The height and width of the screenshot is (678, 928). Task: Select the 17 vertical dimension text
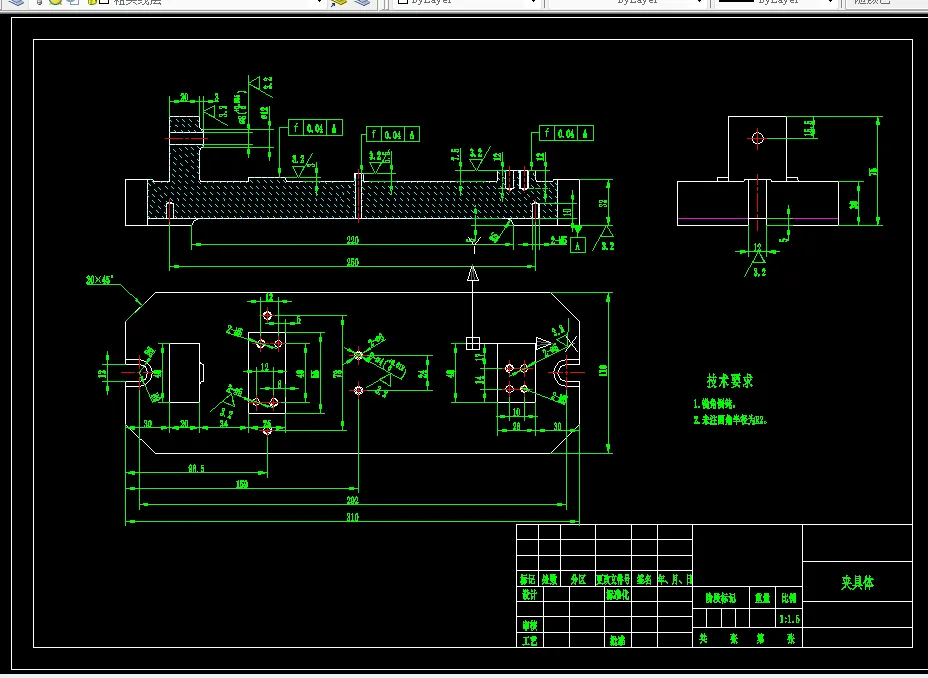coord(479,359)
